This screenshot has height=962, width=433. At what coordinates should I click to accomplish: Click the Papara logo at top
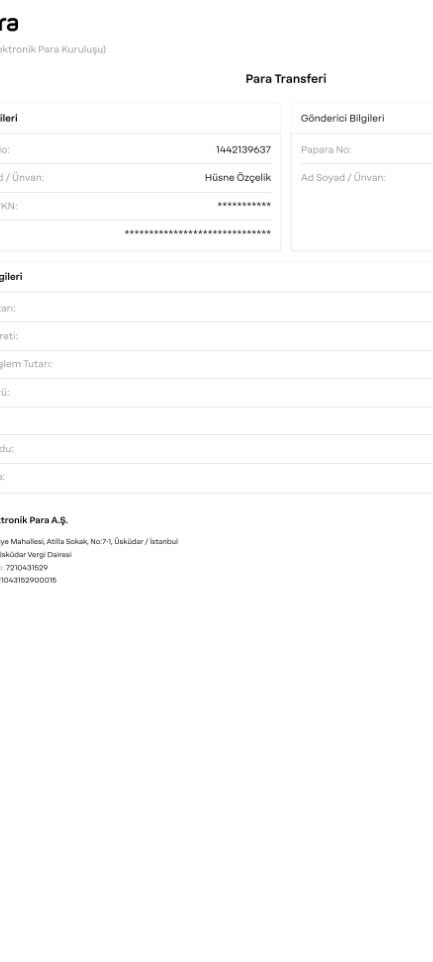point(9,24)
